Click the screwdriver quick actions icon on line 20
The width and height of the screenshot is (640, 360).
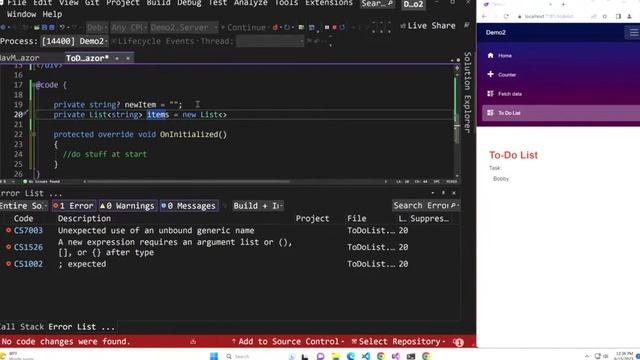26,113
